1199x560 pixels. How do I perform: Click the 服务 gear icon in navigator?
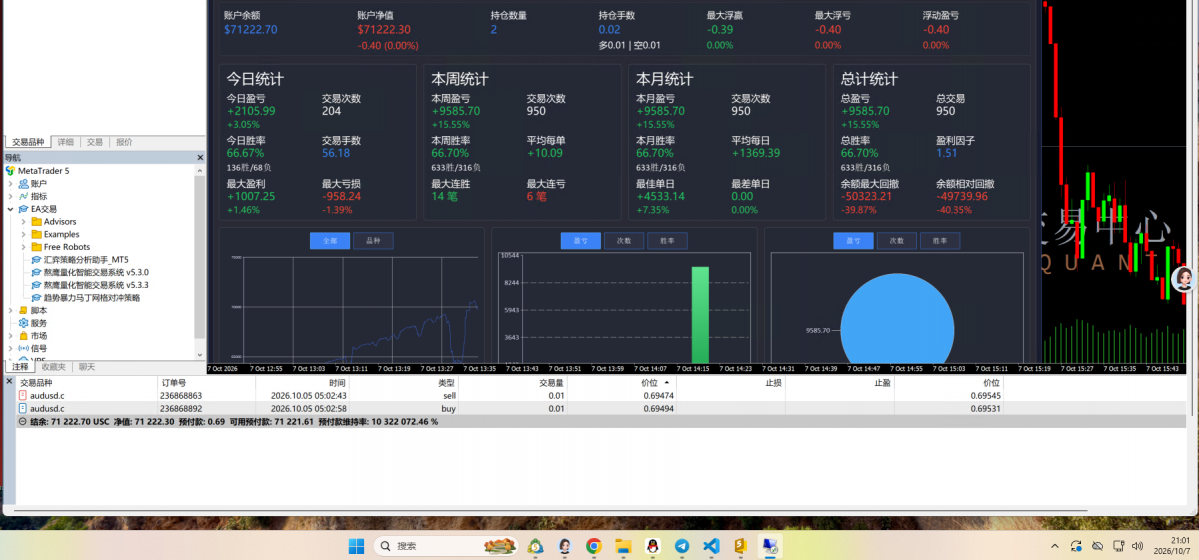coord(24,323)
